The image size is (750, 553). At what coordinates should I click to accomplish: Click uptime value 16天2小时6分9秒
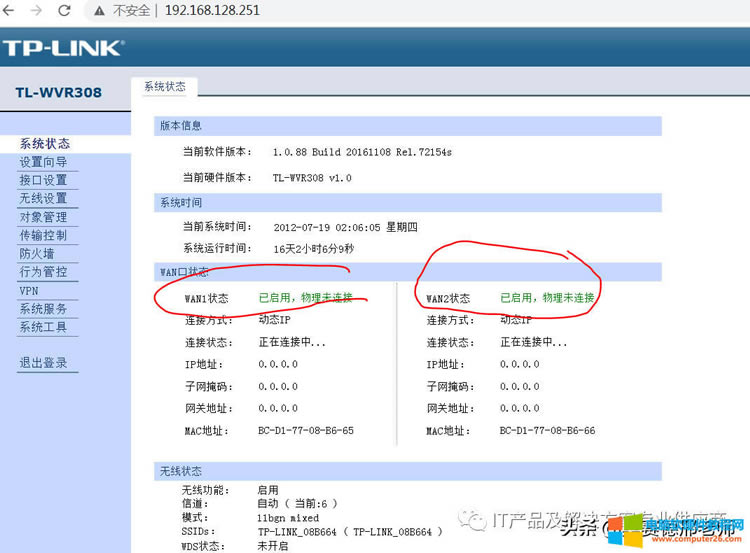point(313,249)
